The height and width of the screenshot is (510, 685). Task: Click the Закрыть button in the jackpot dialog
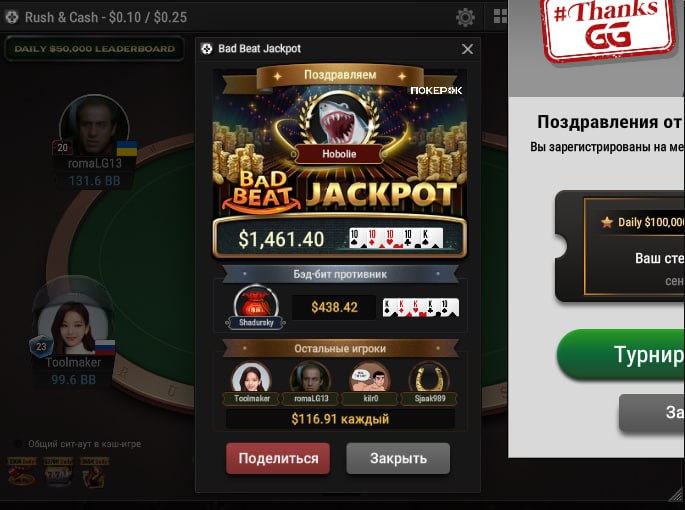[x=398, y=458]
